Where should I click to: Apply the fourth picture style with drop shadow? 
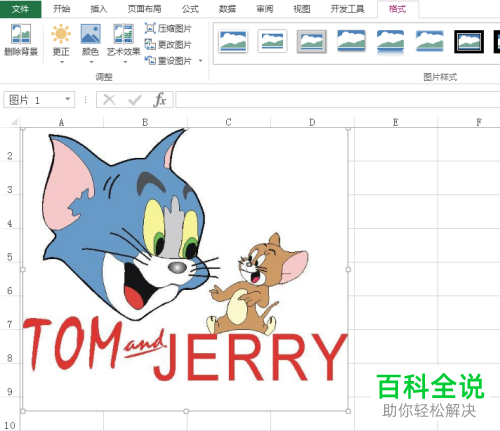[x=351, y=41]
